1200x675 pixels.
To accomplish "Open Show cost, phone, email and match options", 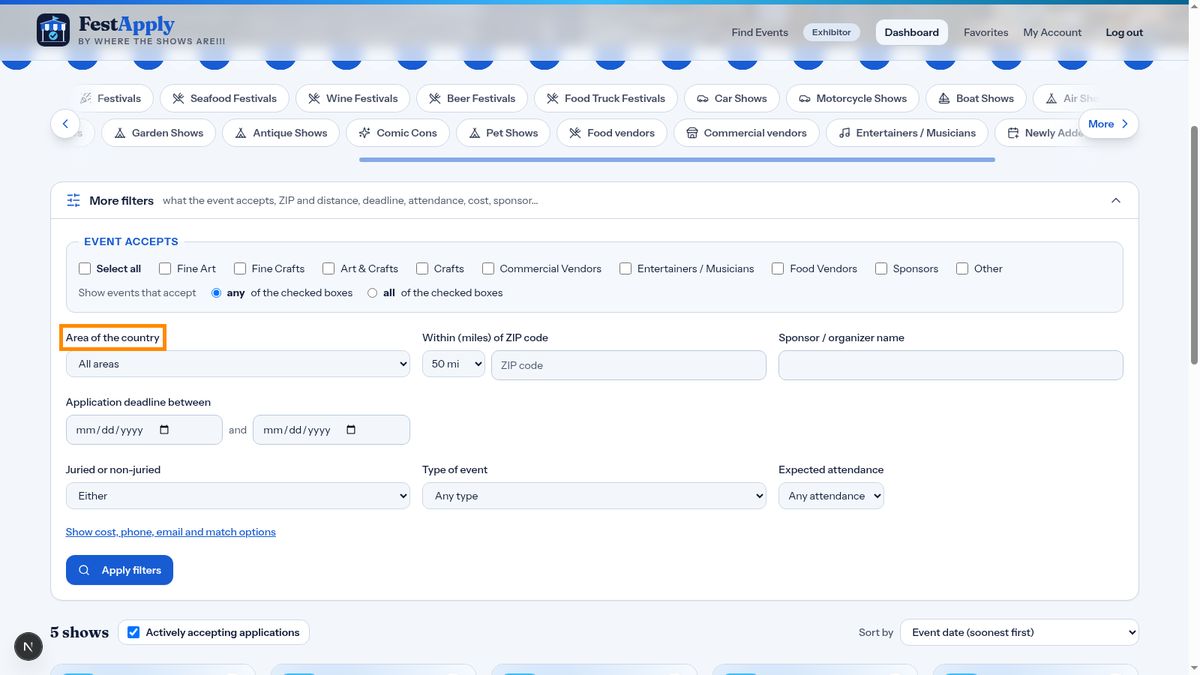I will point(171,532).
